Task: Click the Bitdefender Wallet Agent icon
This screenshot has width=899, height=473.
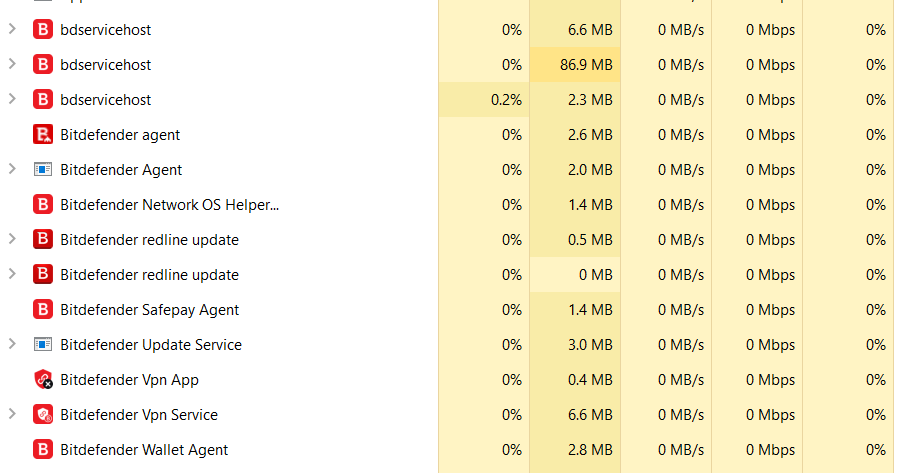Action: tap(43, 450)
